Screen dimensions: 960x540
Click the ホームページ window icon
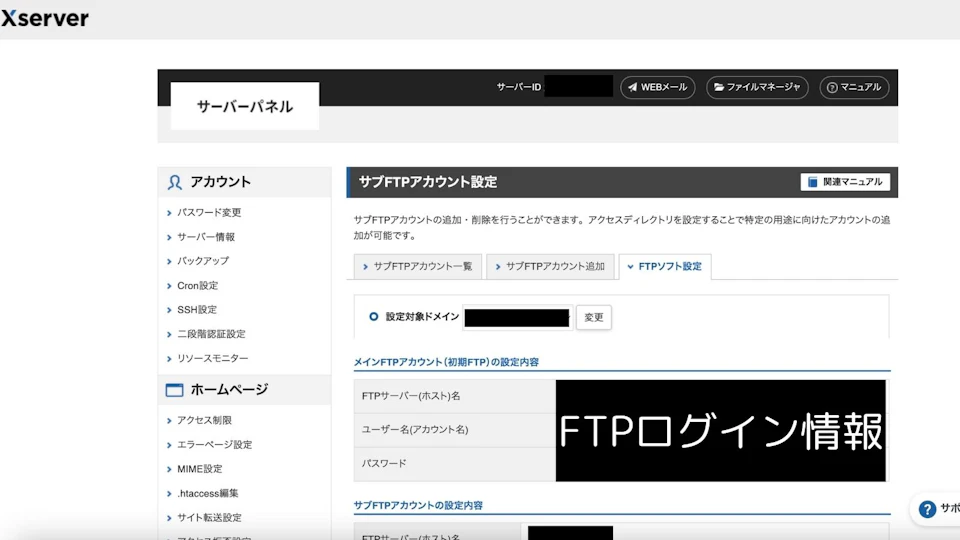pos(174,390)
